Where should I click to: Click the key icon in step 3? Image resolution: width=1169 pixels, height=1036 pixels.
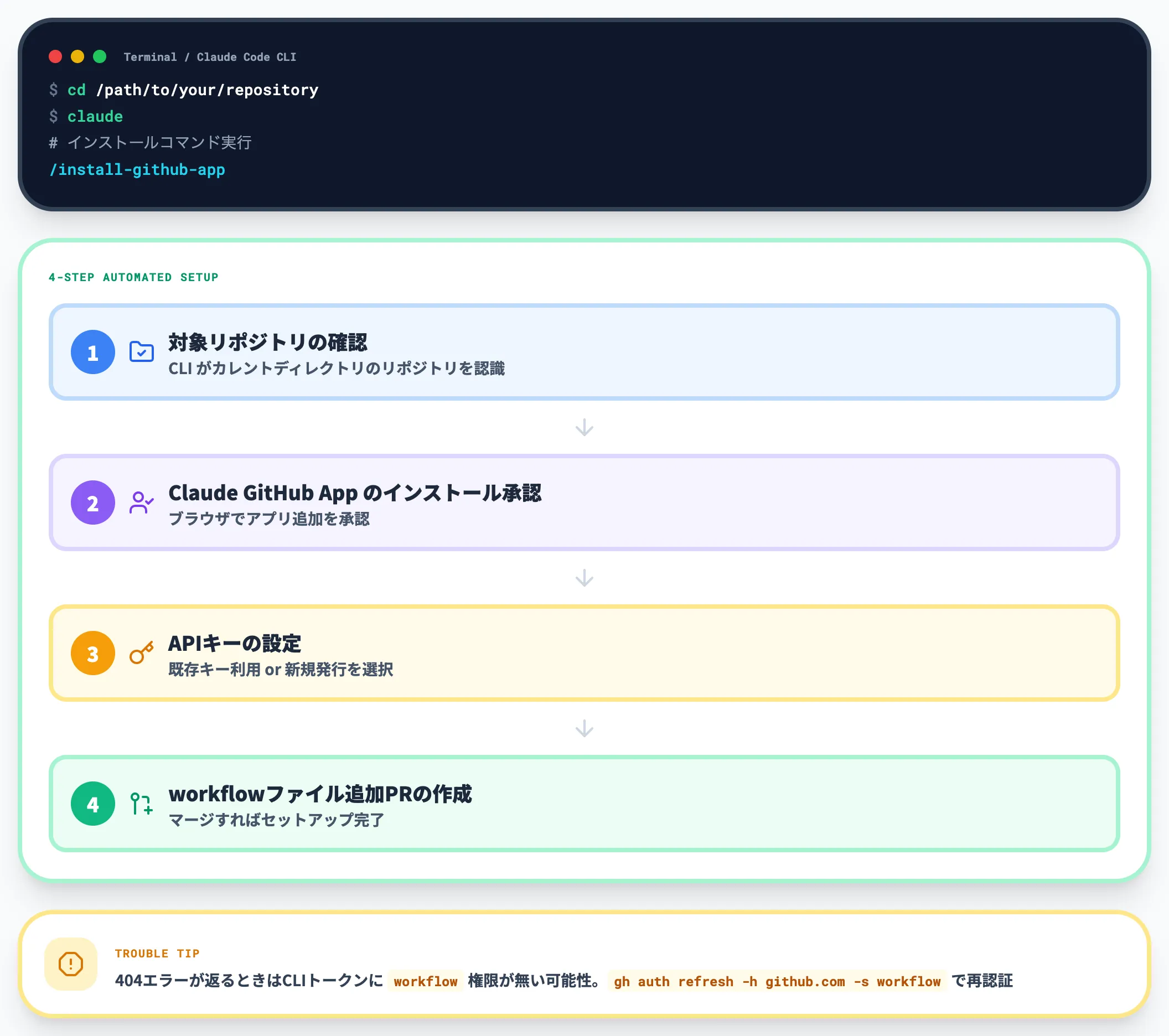pyautogui.click(x=141, y=652)
